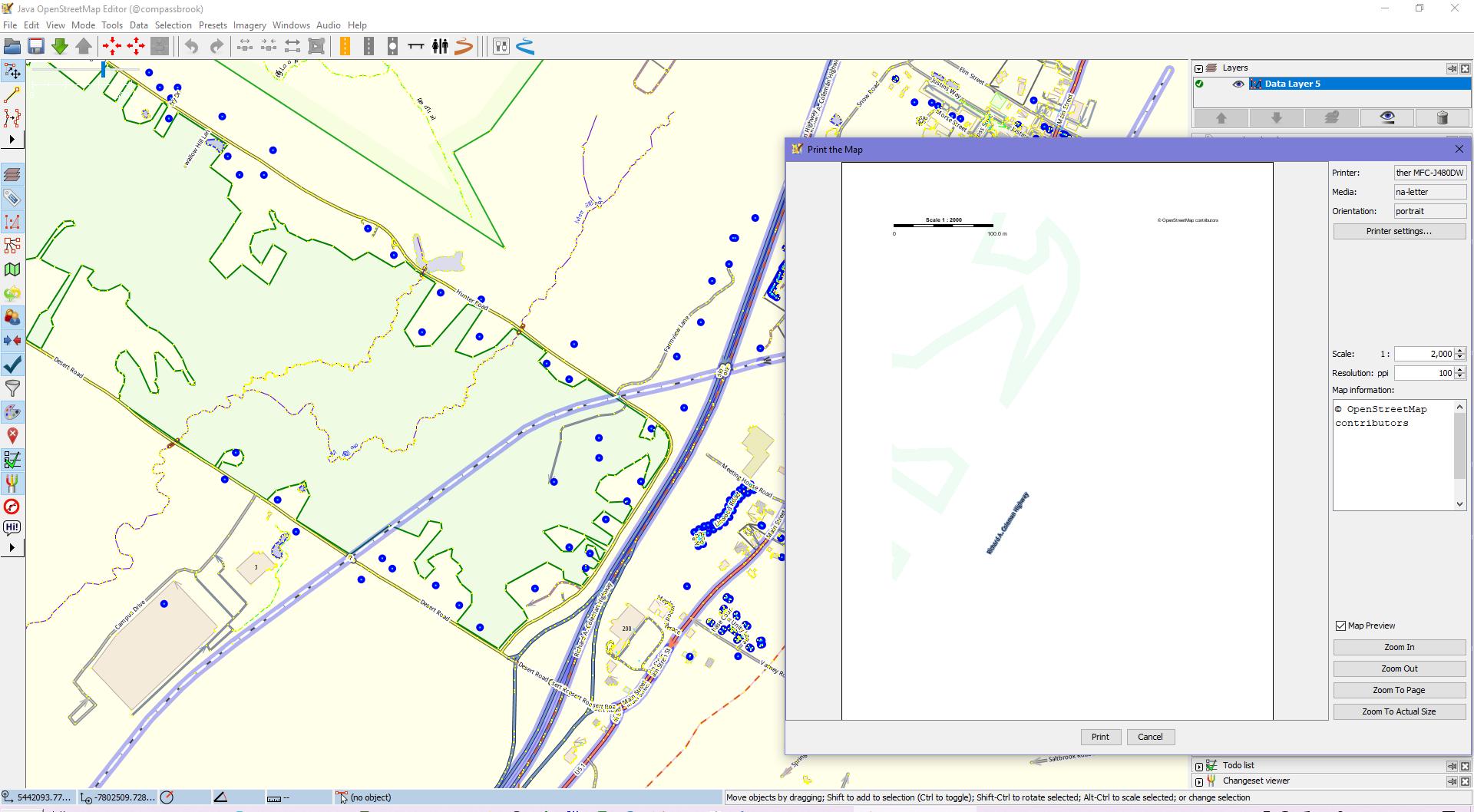This screenshot has height=812, width=1474.
Task: Increase the print Scale spinner value
Action: [x=1460, y=351]
